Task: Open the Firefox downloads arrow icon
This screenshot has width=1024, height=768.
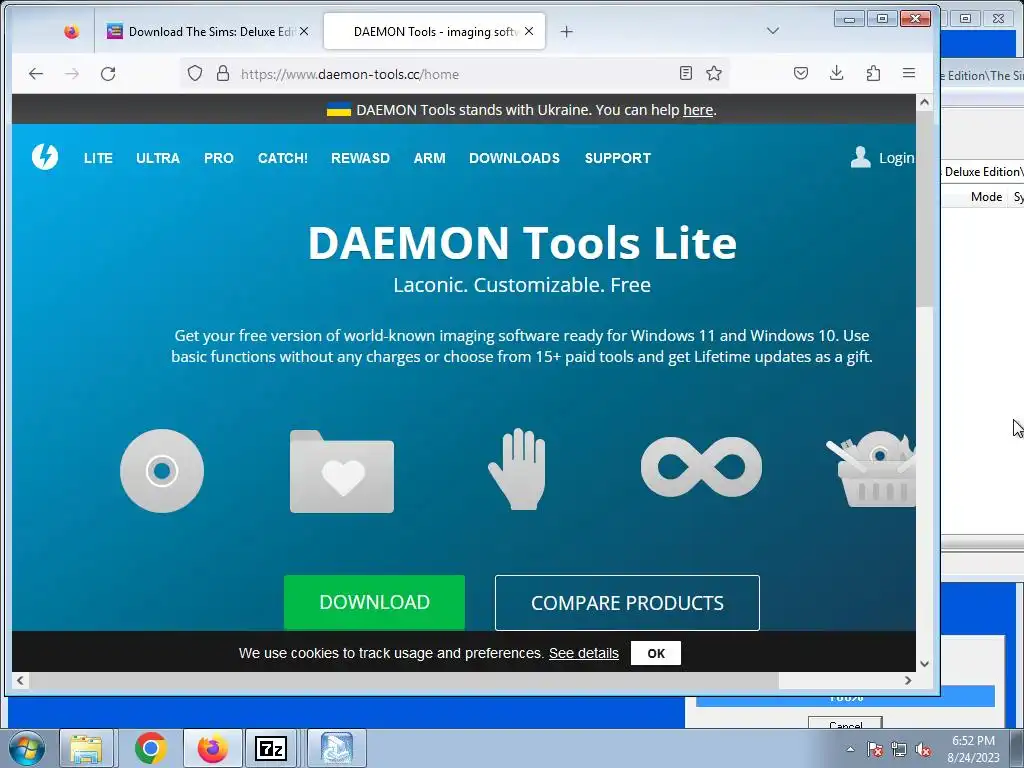Action: (x=837, y=73)
